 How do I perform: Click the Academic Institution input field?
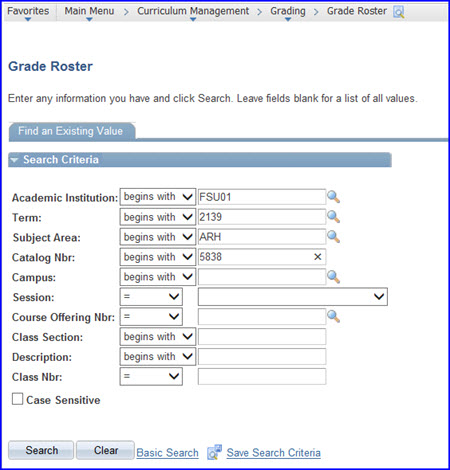point(262,197)
